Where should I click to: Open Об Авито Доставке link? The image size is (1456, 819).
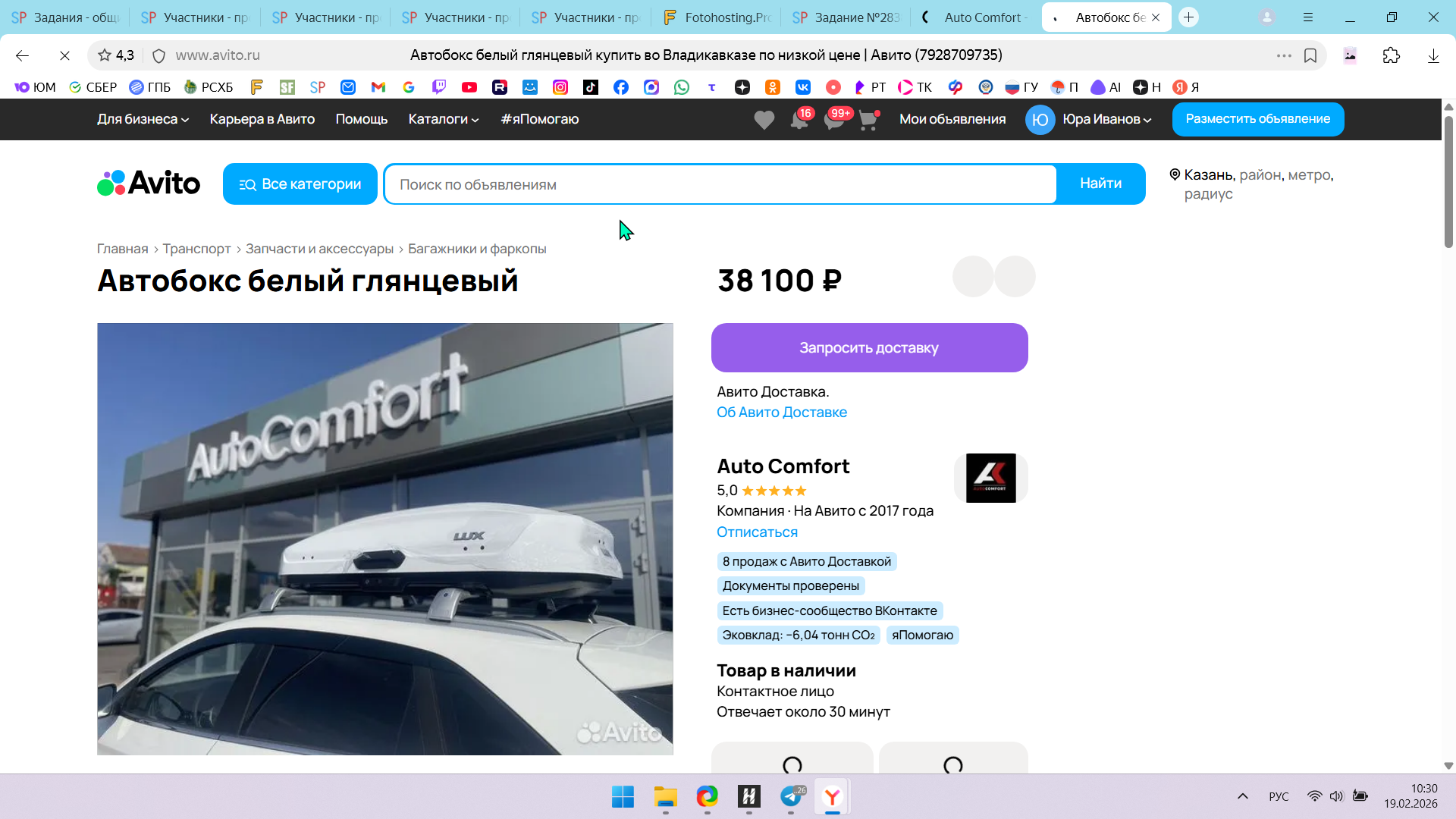pos(782,413)
